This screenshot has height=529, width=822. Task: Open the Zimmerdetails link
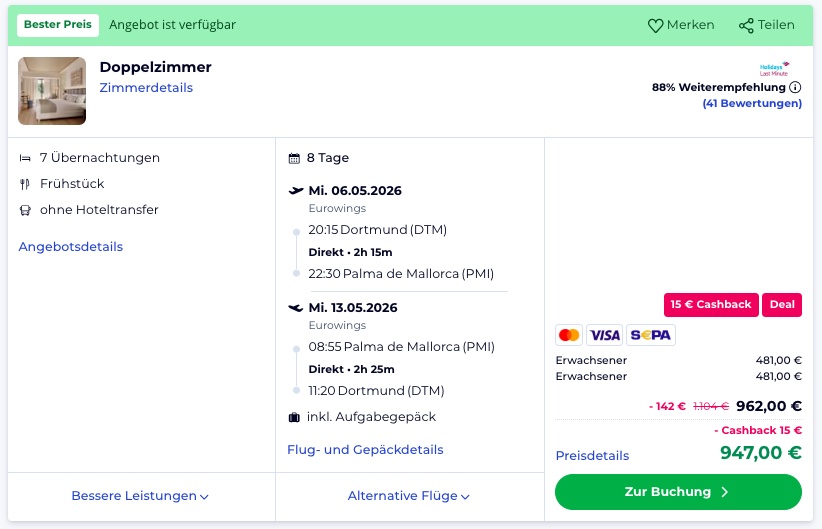tap(146, 88)
